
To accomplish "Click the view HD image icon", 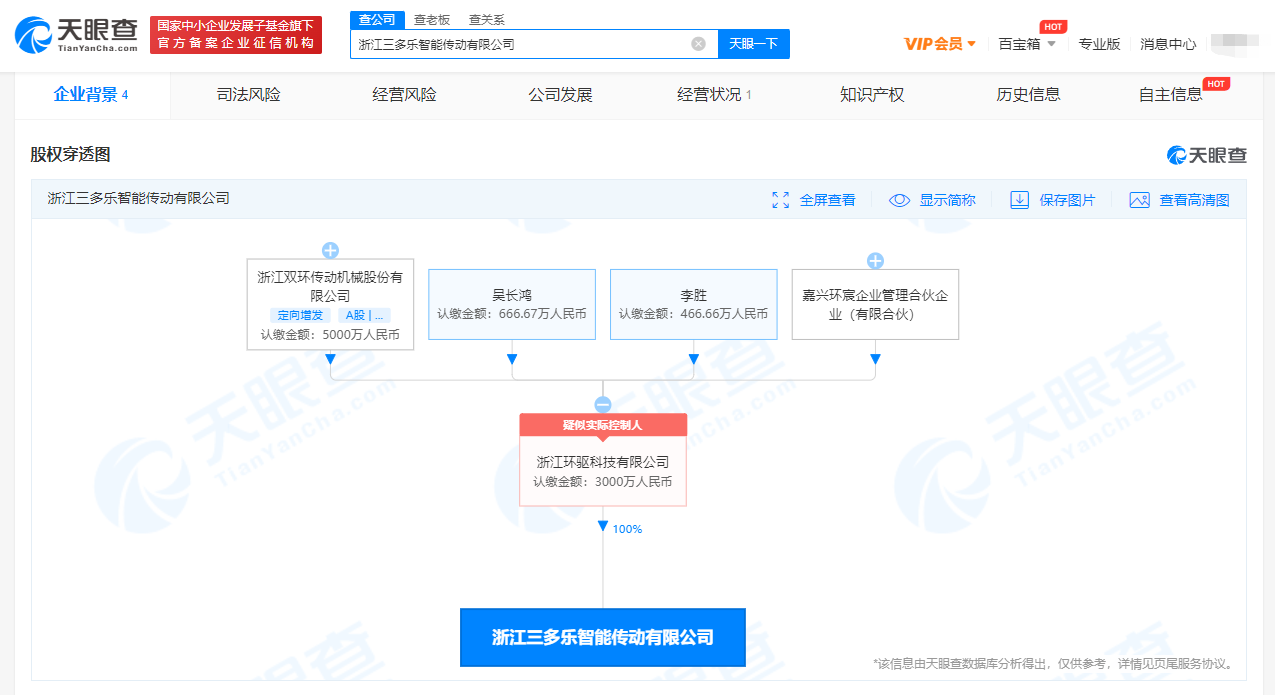I will coord(1139,200).
